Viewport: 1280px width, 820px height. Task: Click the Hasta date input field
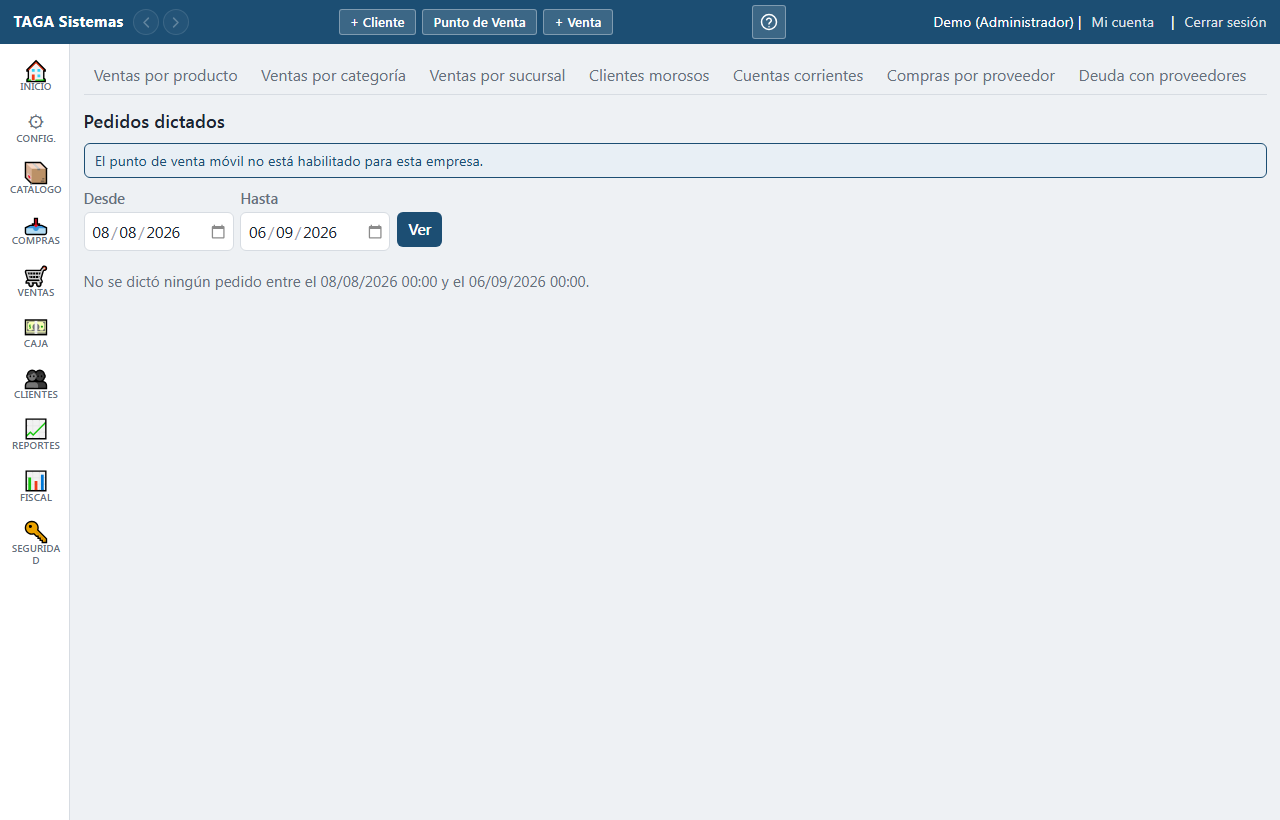[x=315, y=232]
